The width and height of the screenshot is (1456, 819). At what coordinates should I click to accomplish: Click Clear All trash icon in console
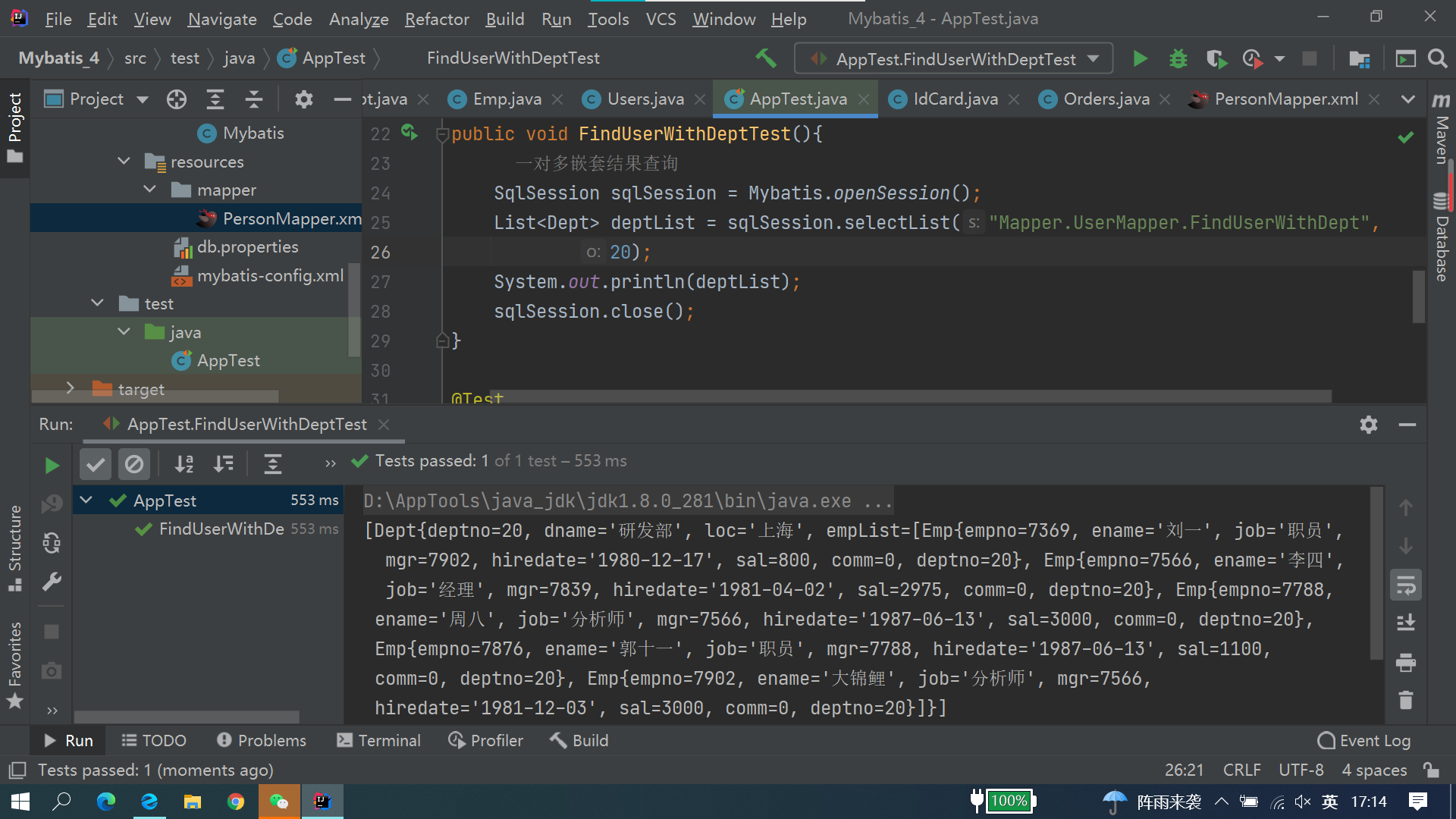coord(1405,700)
